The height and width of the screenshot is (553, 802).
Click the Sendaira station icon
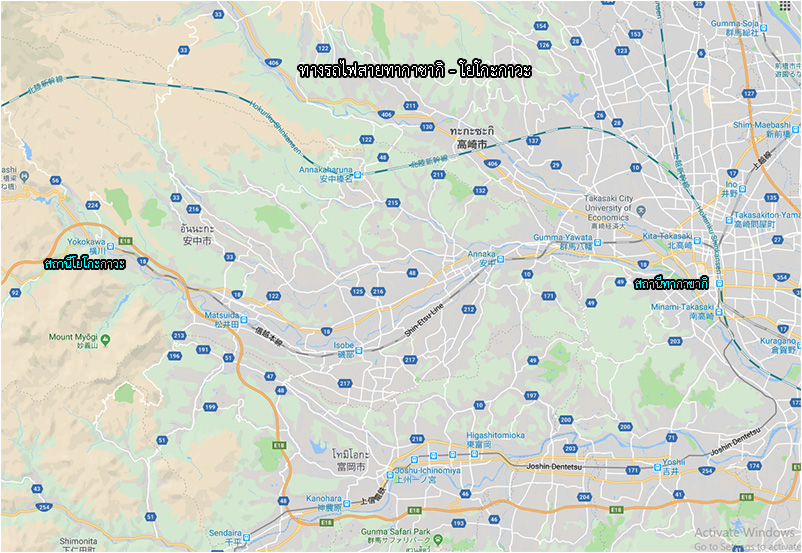pos(247,537)
